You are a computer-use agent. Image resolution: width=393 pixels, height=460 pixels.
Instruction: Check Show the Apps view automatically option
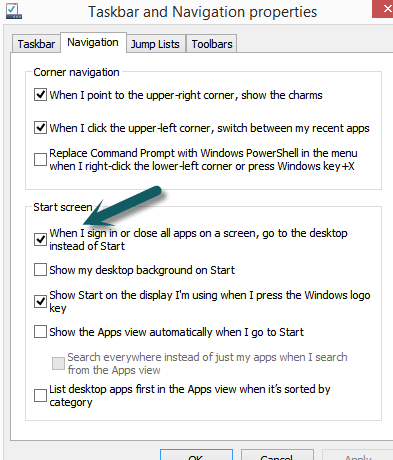pyautogui.click(x=40, y=332)
